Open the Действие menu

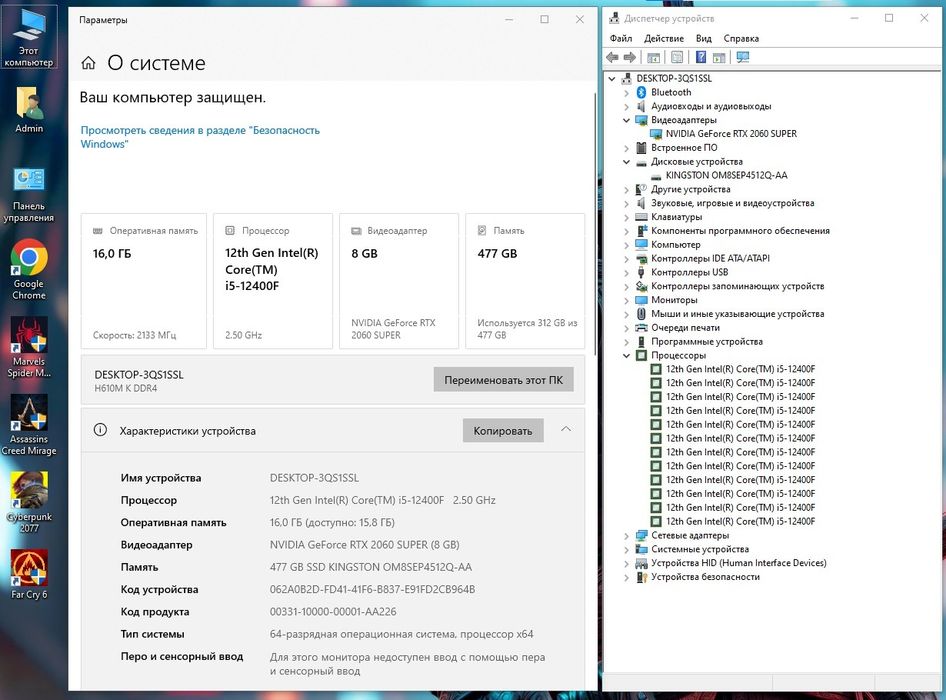pos(664,38)
